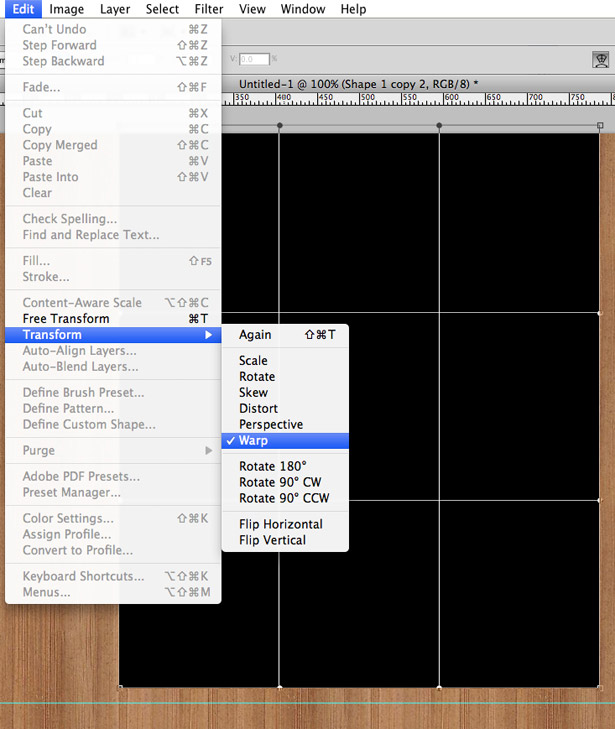
Task: Choose Skew transform option
Action: coord(285,392)
